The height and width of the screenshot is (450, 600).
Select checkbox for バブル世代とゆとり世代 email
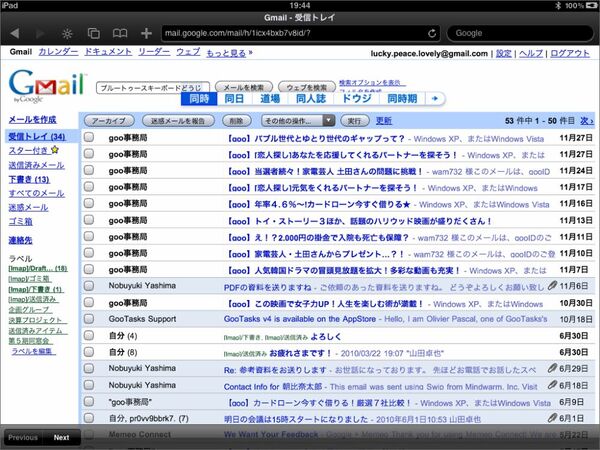pyautogui.click(x=89, y=137)
